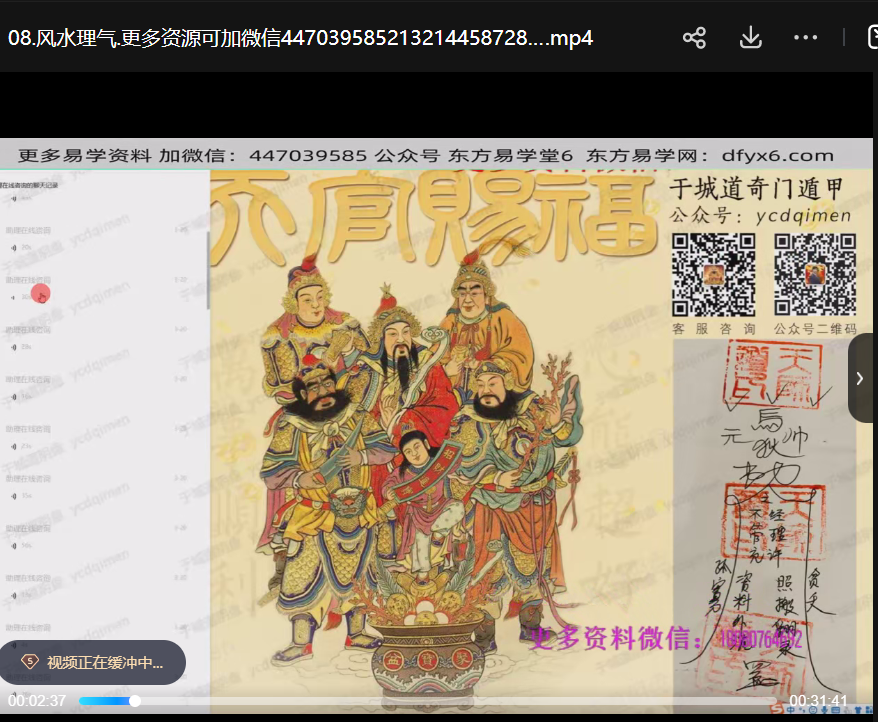Download the video with the download icon
The image size is (878, 722).
pos(750,38)
